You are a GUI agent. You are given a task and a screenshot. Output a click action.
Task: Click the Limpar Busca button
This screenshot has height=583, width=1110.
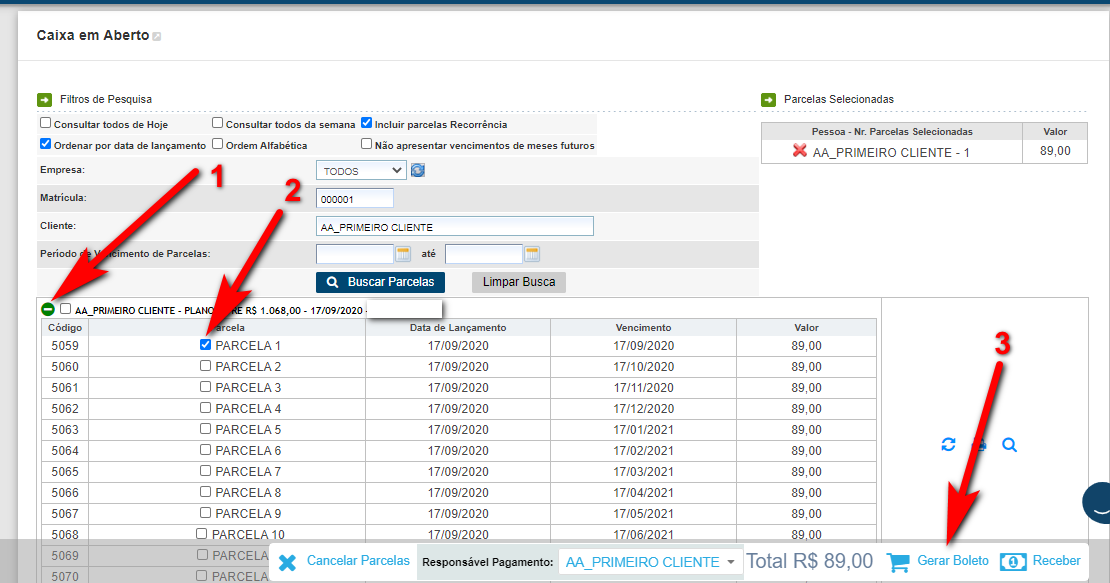click(518, 282)
